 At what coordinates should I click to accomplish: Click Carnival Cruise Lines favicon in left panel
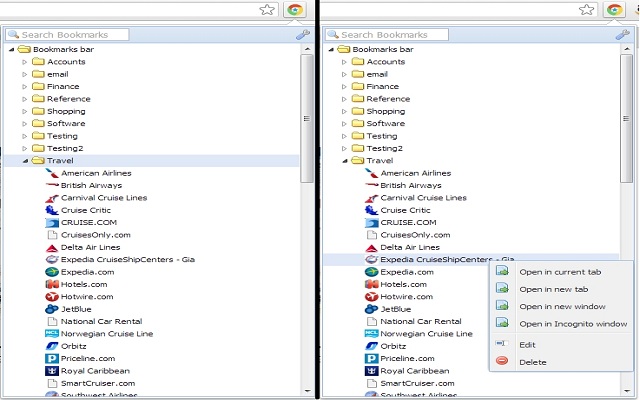52,198
